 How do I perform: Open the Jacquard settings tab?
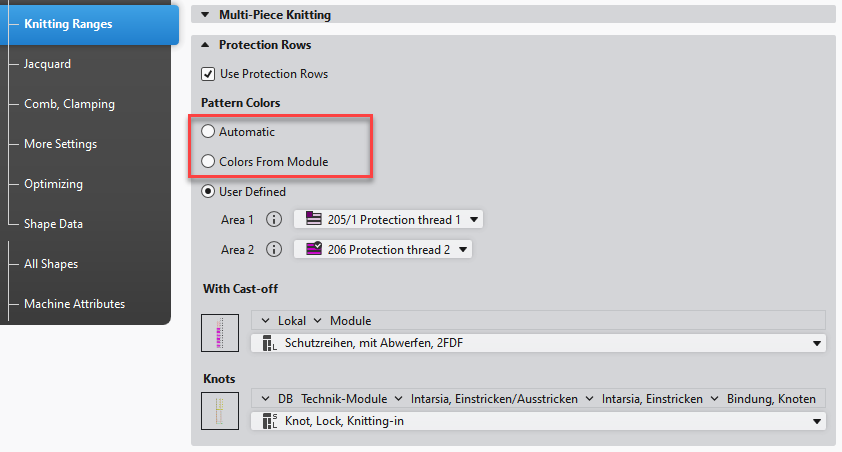(47, 64)
